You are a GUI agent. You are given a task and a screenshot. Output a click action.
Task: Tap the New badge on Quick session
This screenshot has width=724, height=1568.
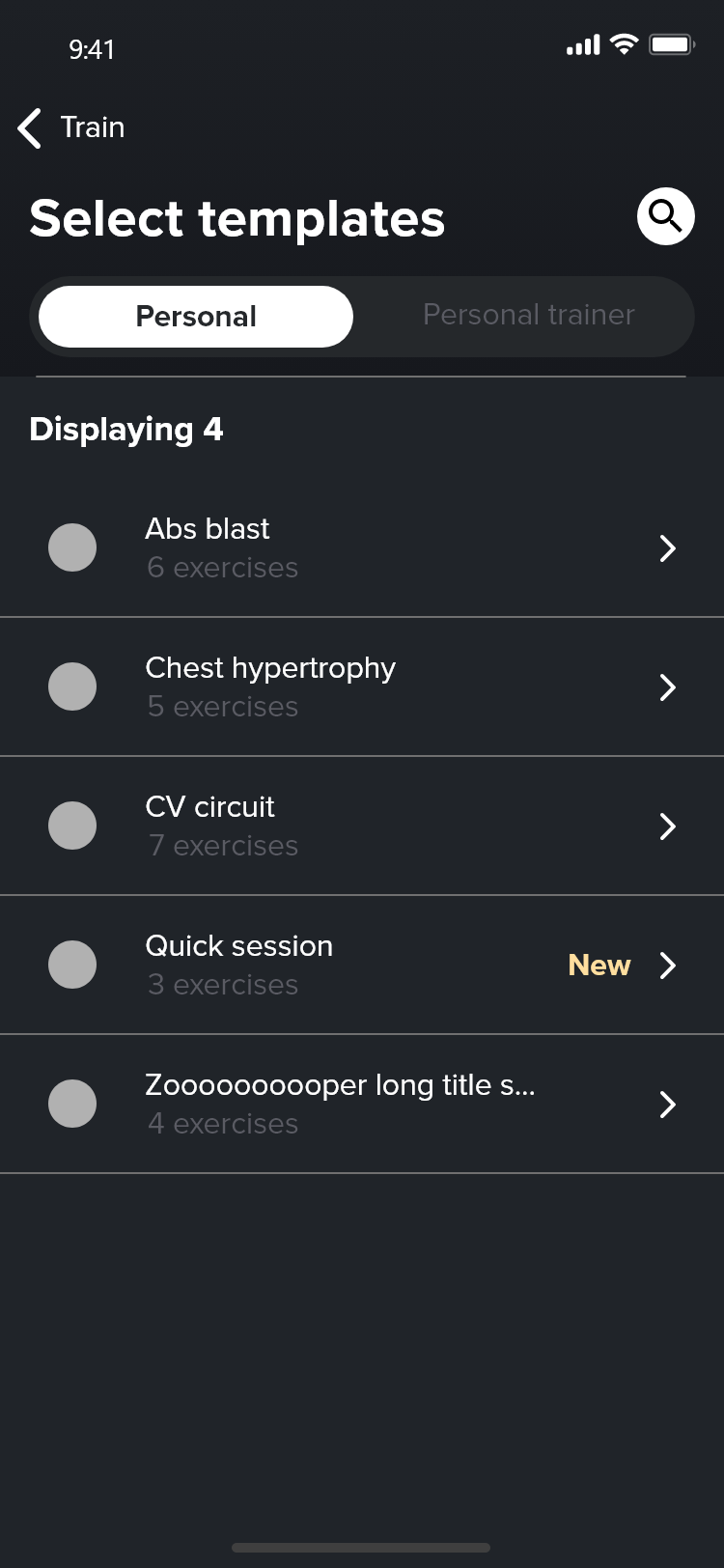click(x=599, y=965)
